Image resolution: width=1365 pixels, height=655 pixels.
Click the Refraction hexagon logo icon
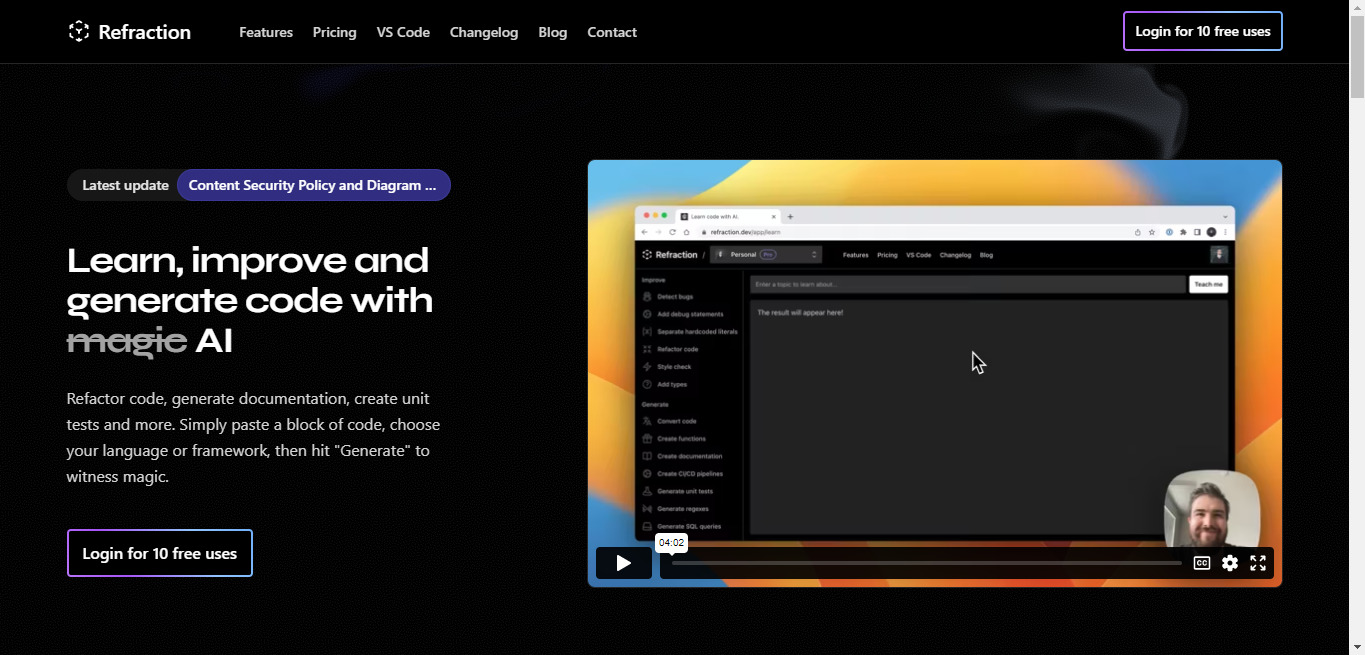point(79,32)
